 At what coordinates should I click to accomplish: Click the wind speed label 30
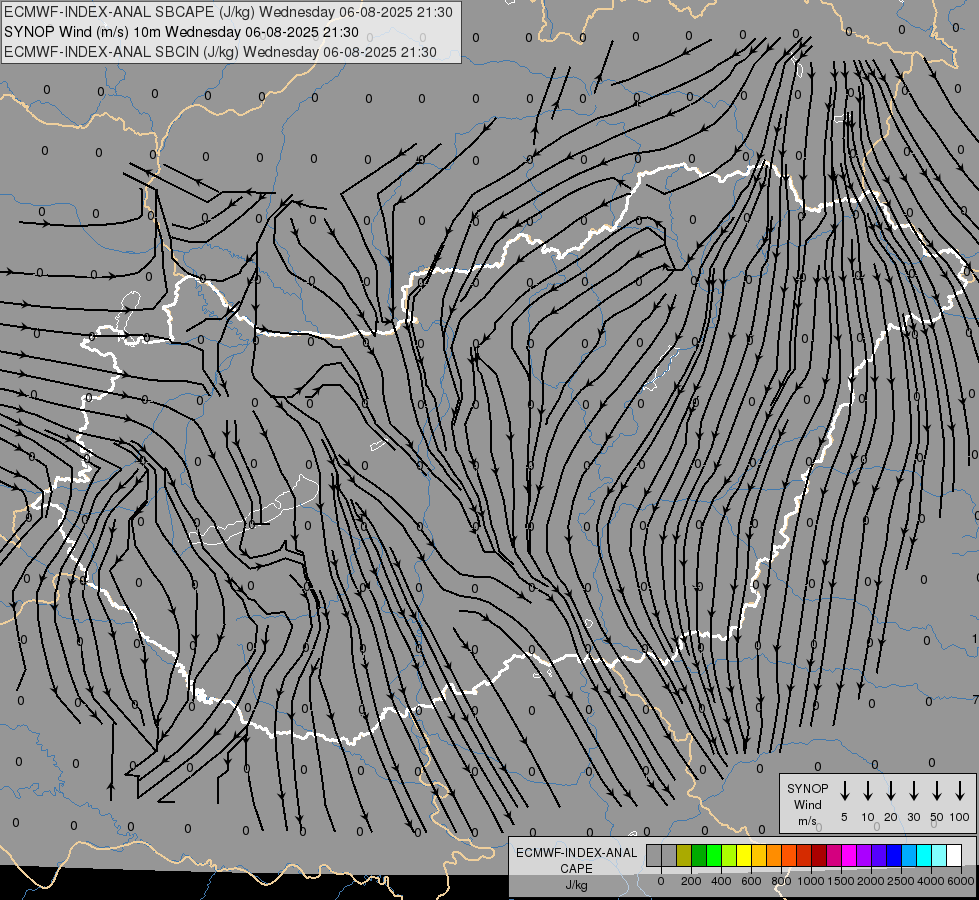pos(913,817)
